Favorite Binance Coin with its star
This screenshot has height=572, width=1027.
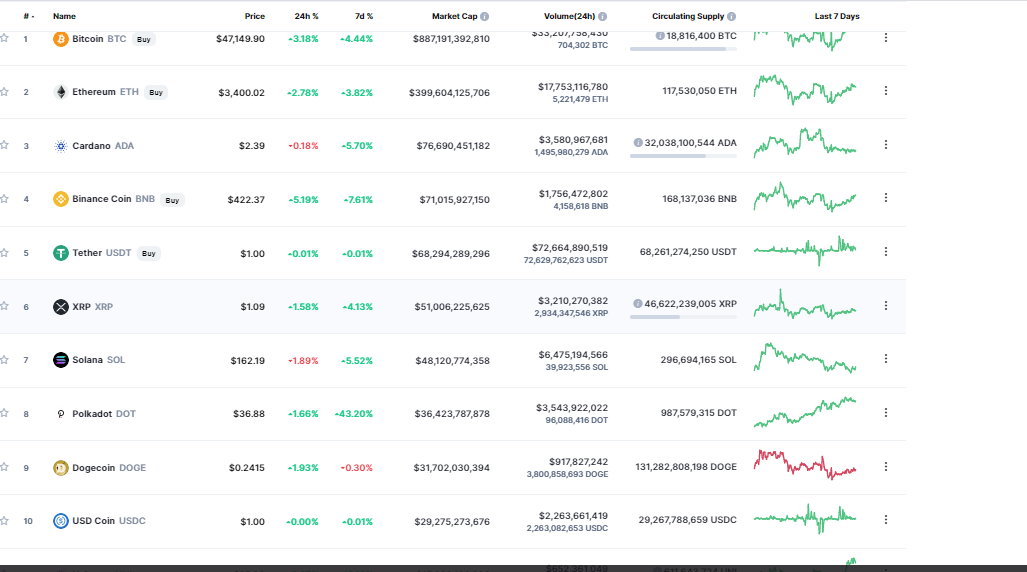(x=5, y=199)
